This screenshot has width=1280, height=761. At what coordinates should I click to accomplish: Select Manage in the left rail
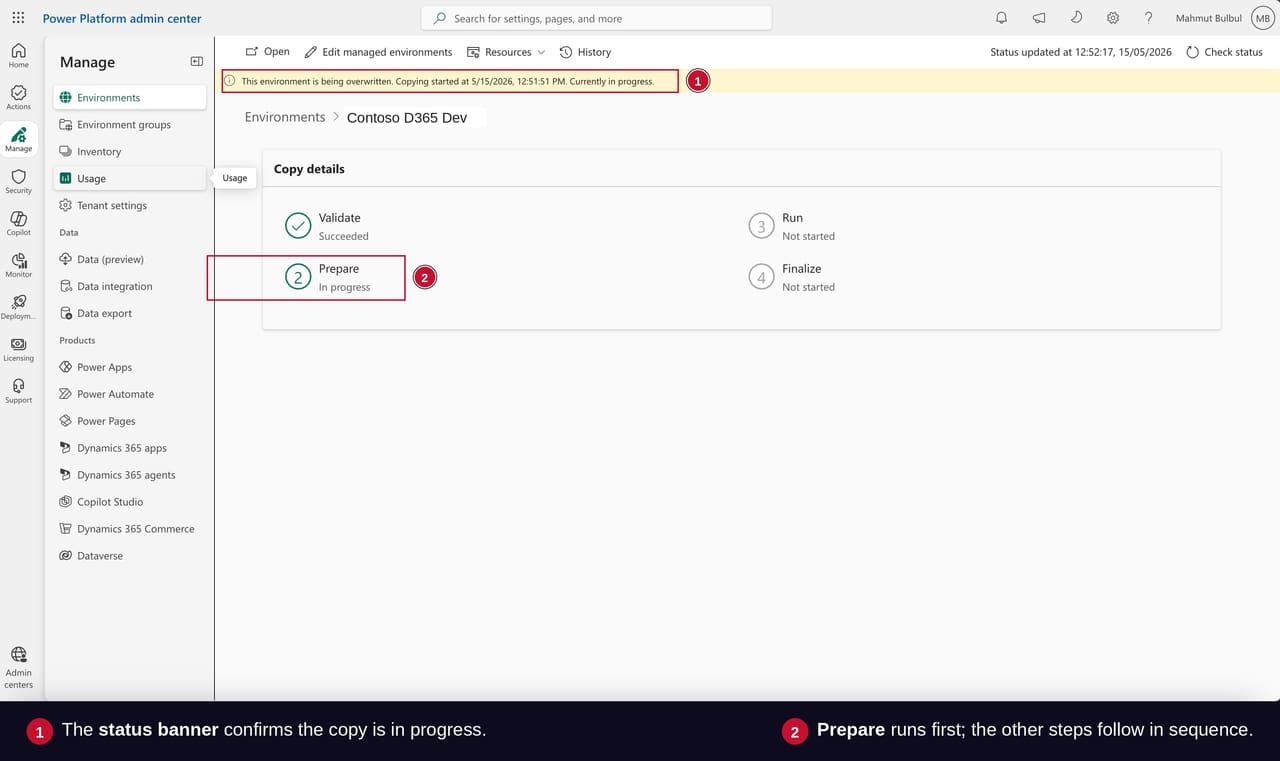pos(18,140)
